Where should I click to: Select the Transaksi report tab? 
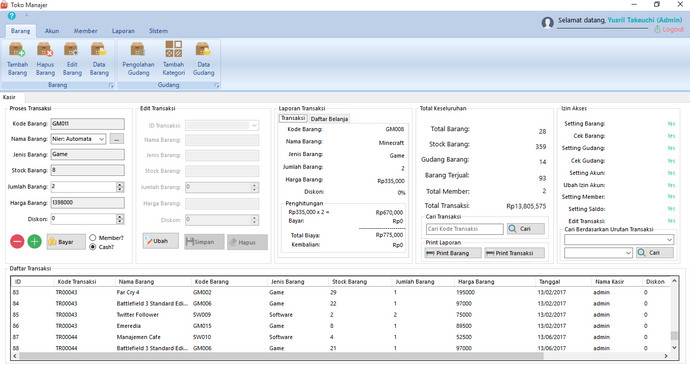click(x=293, y=118)
